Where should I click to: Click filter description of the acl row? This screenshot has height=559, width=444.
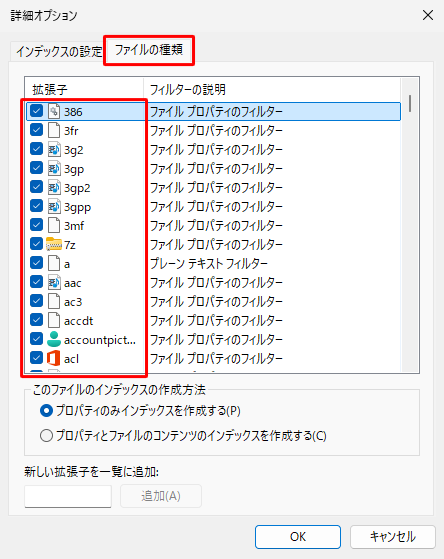click(x=216, y=359)
